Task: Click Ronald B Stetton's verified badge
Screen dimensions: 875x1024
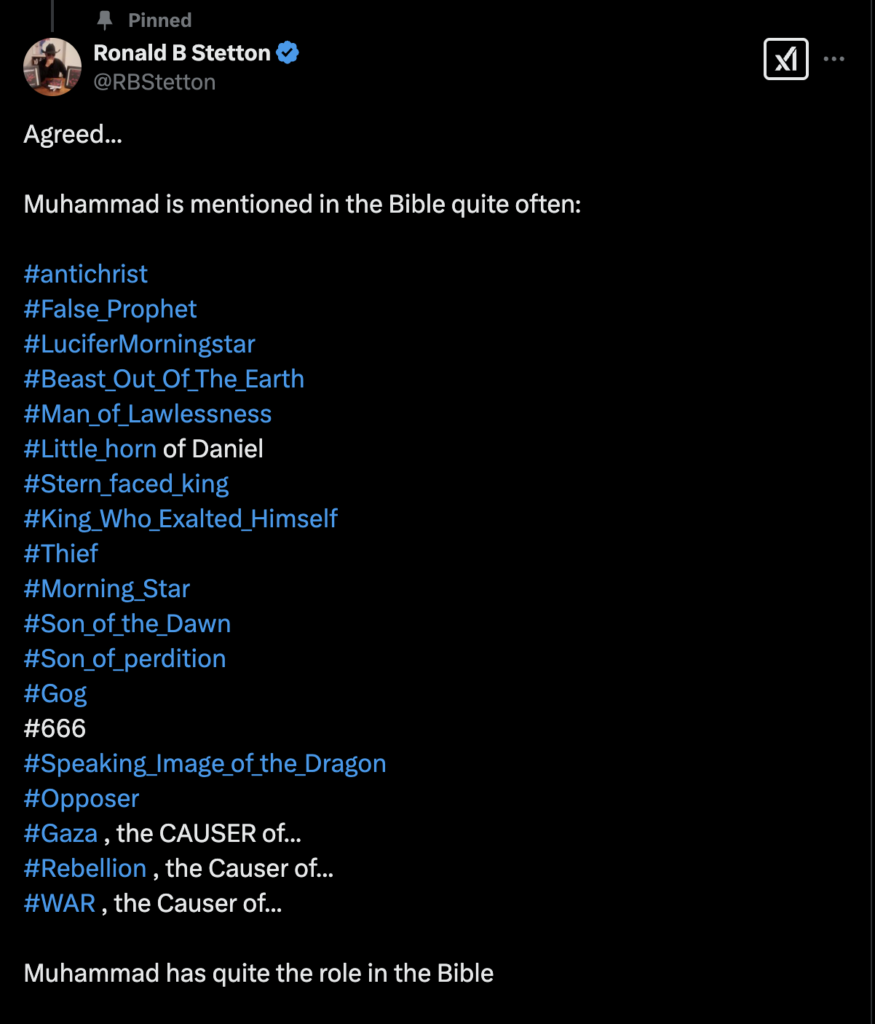Action: [288, 53]
